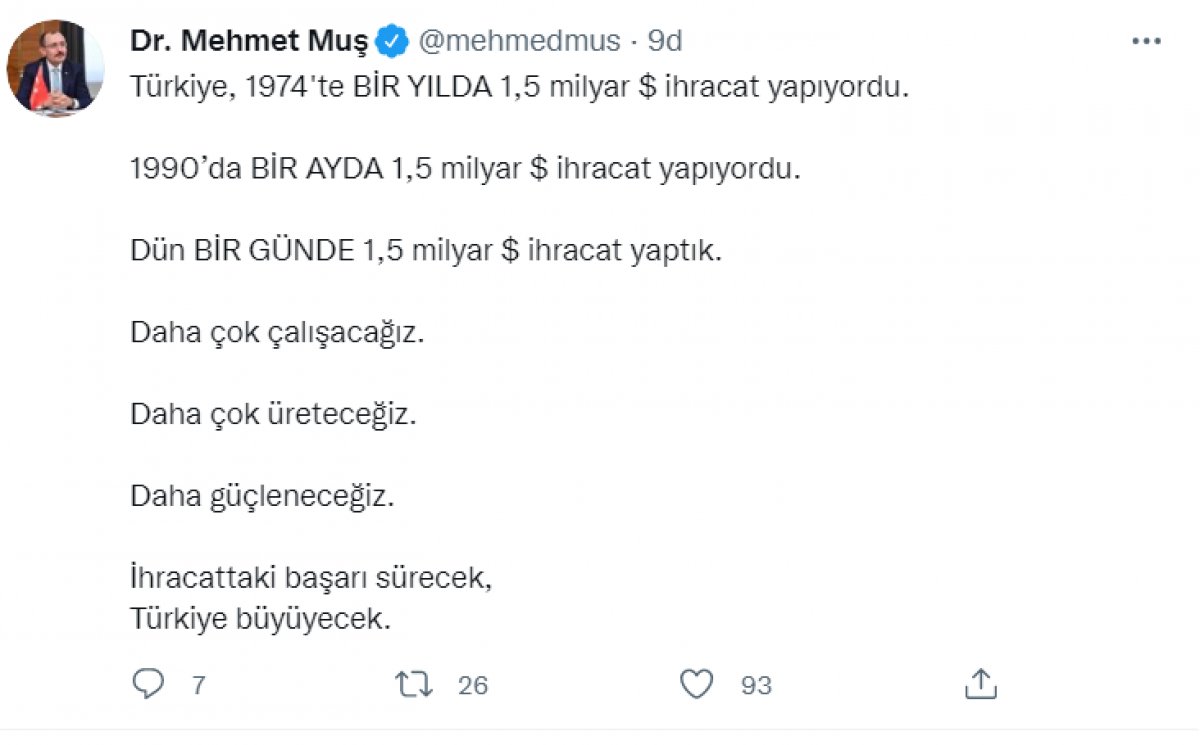The image size is (1200, 745).
Task: Open the @mehmedmus handle link
Action: pos(517,42)
